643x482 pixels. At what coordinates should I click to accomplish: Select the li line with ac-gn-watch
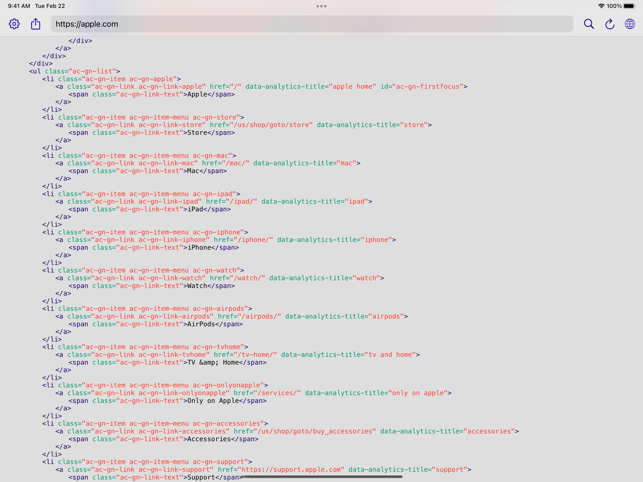pyautogui.click(x=143, y=270)
